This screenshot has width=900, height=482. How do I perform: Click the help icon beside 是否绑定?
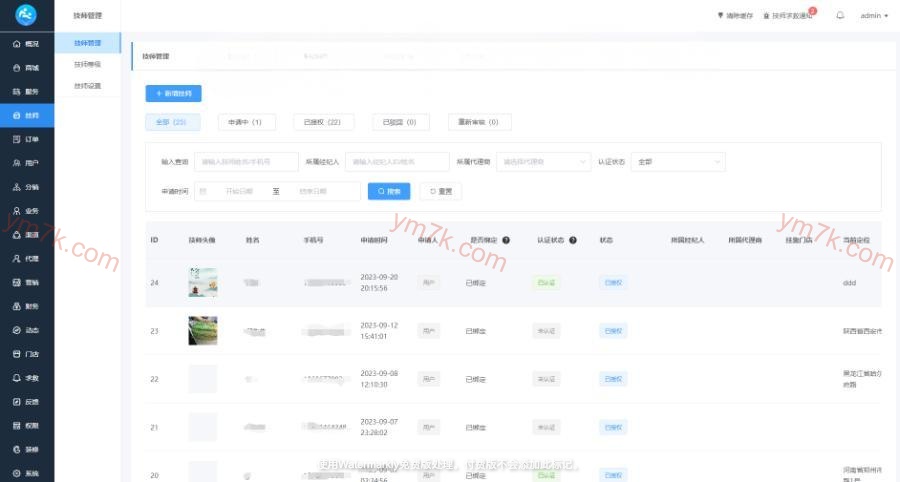pyautogui.click(x=506, y=240)
